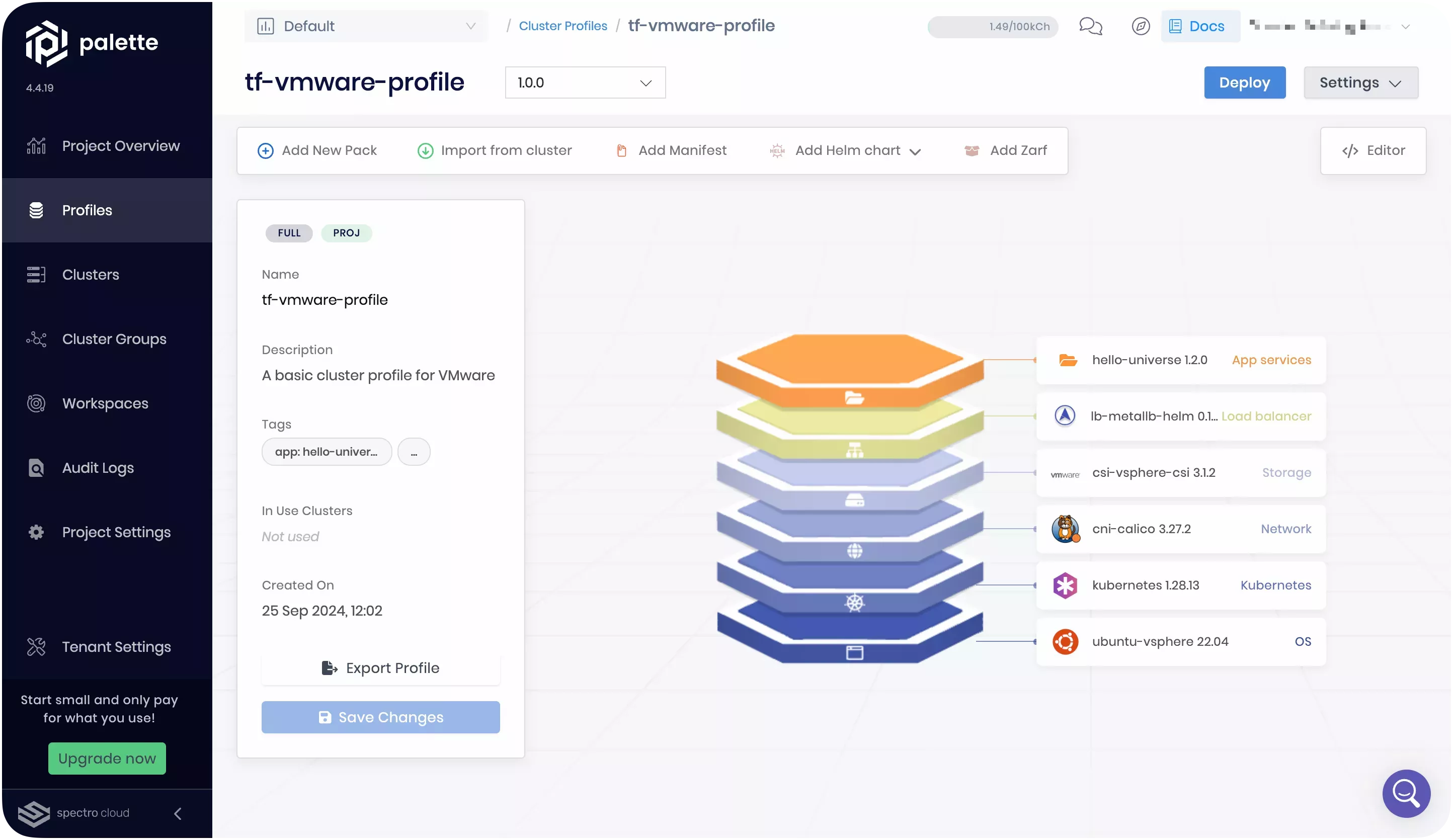1453x840 pixels.
Task: Click the Export Profile button
Action: tap(380, 668)
